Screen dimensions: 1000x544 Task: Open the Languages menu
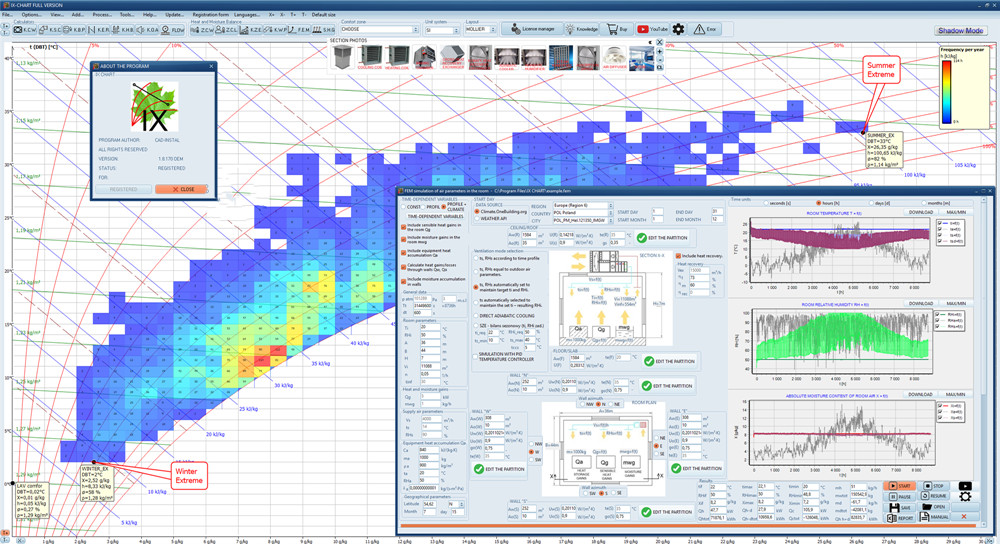pyautogui.click(x=247, y=15)
